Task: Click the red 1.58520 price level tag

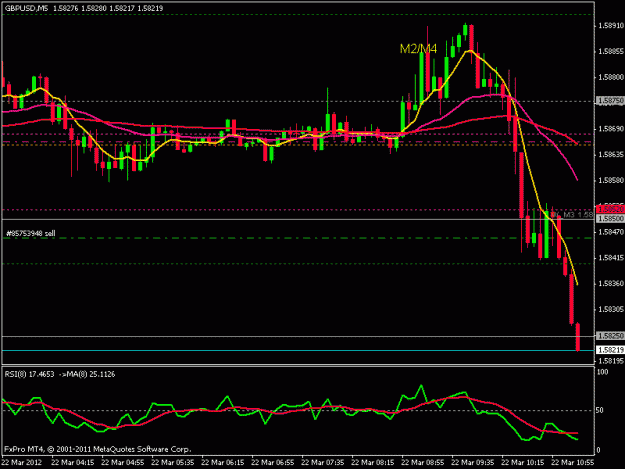Action: [610, 209]
